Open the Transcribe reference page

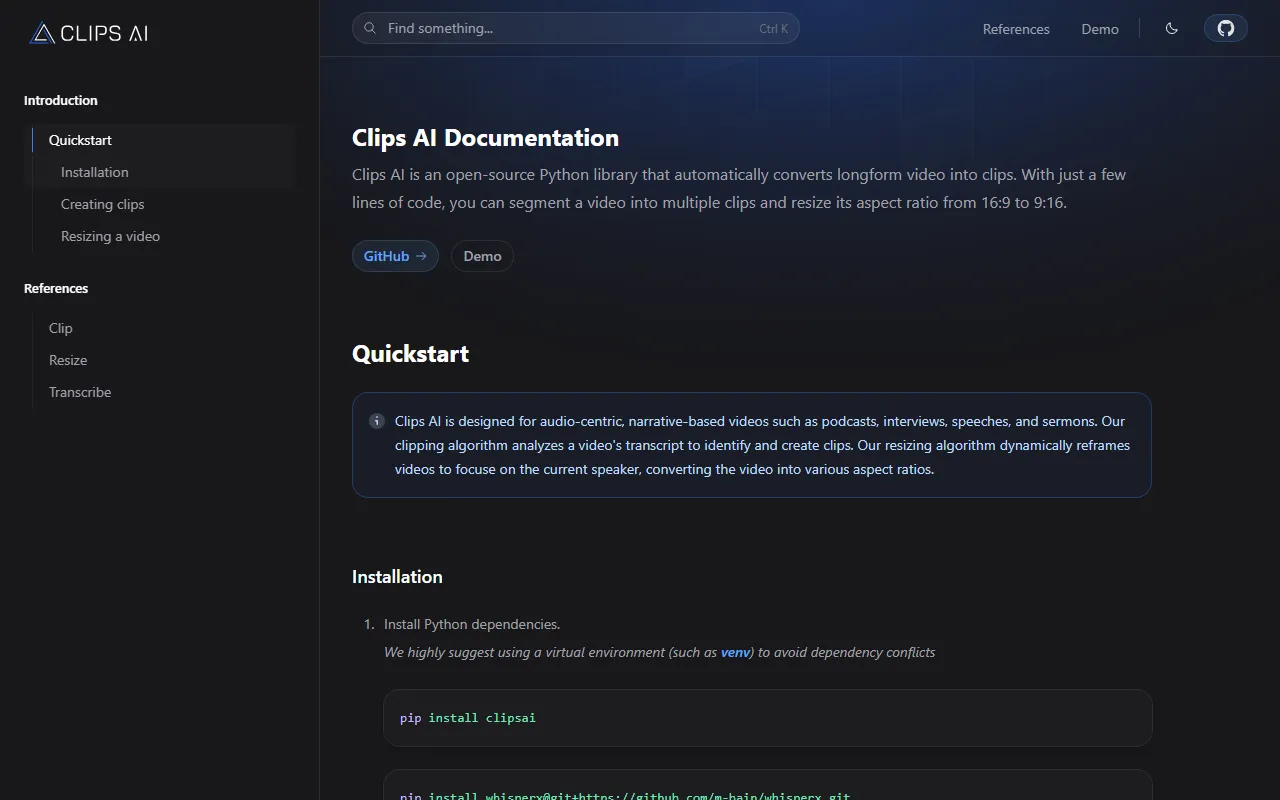pos(80,392)
